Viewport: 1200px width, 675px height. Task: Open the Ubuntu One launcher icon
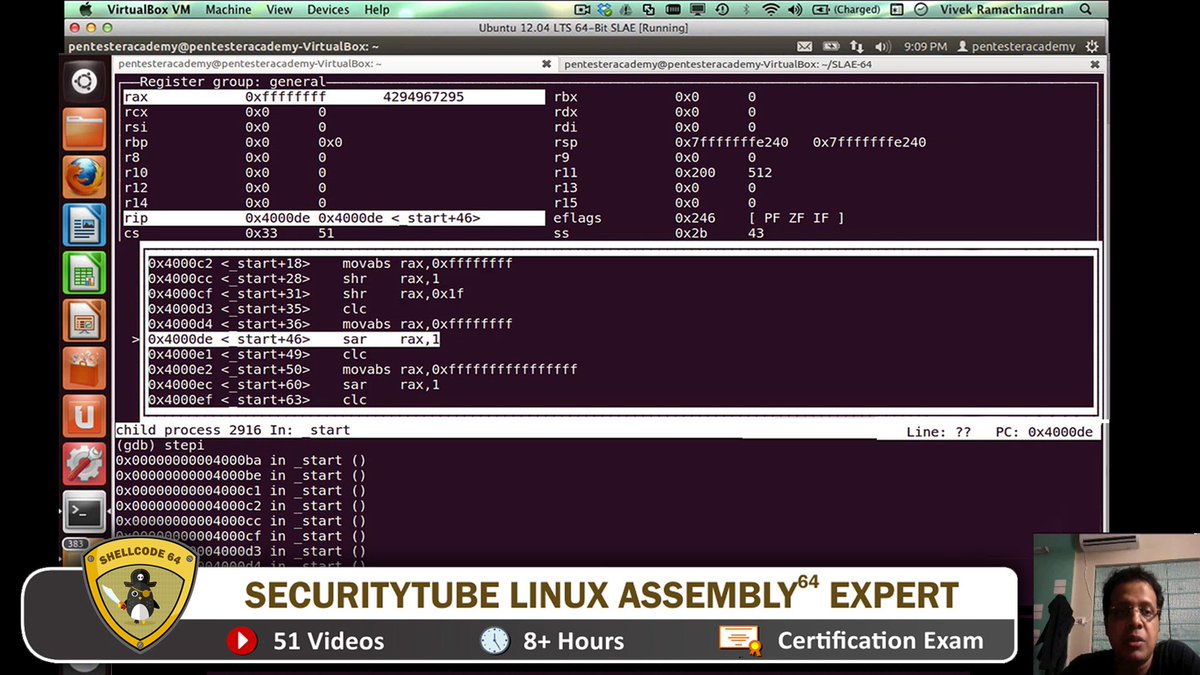pos(84,415)
